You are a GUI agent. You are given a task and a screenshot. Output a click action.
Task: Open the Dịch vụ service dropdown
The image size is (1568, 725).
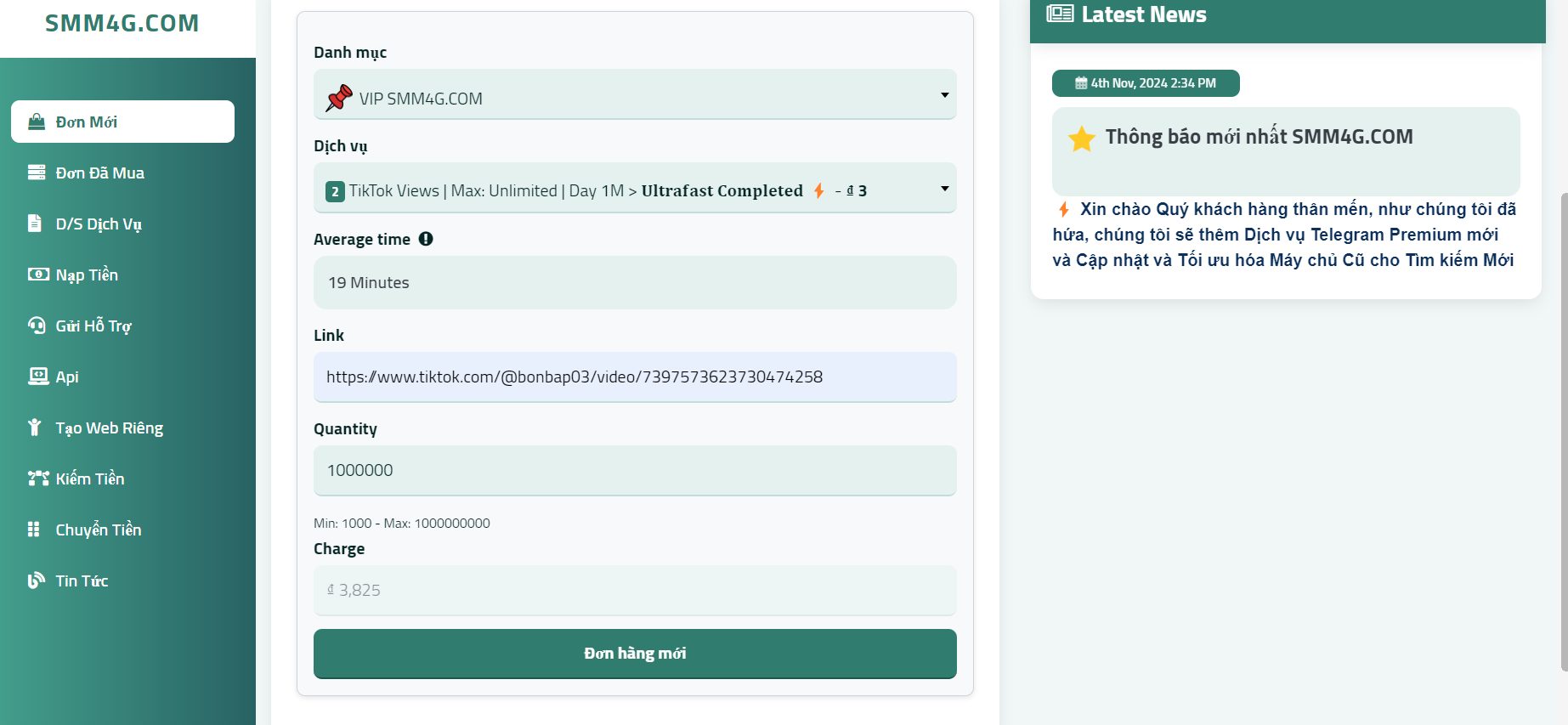coord(635,188)
